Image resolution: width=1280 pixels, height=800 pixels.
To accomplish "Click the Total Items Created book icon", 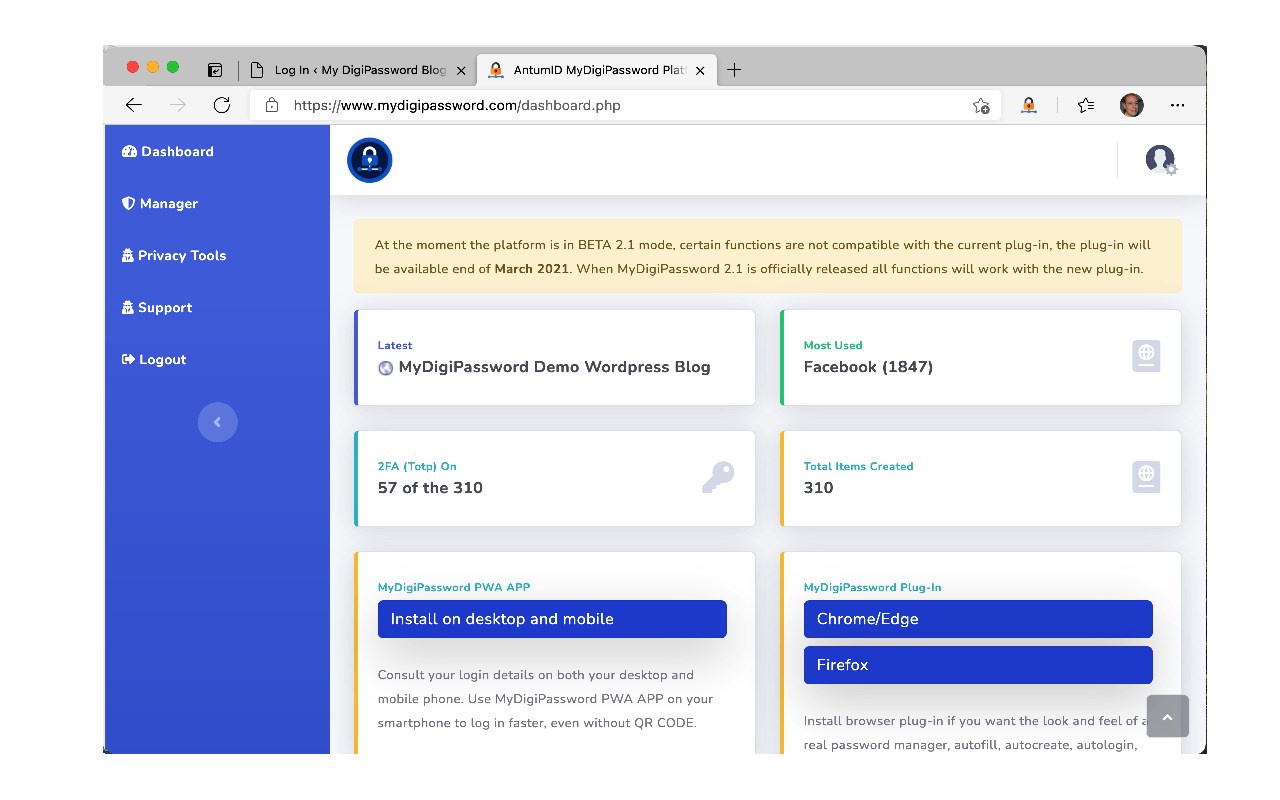I will (x=1146, y=477).
